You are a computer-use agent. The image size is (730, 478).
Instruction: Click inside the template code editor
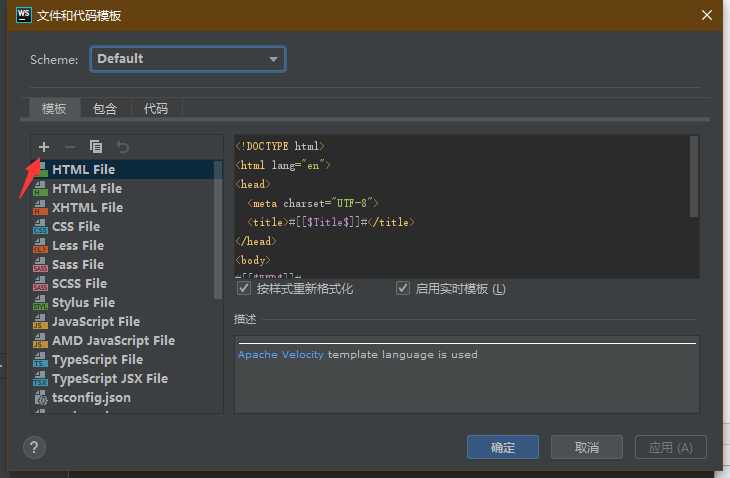click(x=466, y=207)
